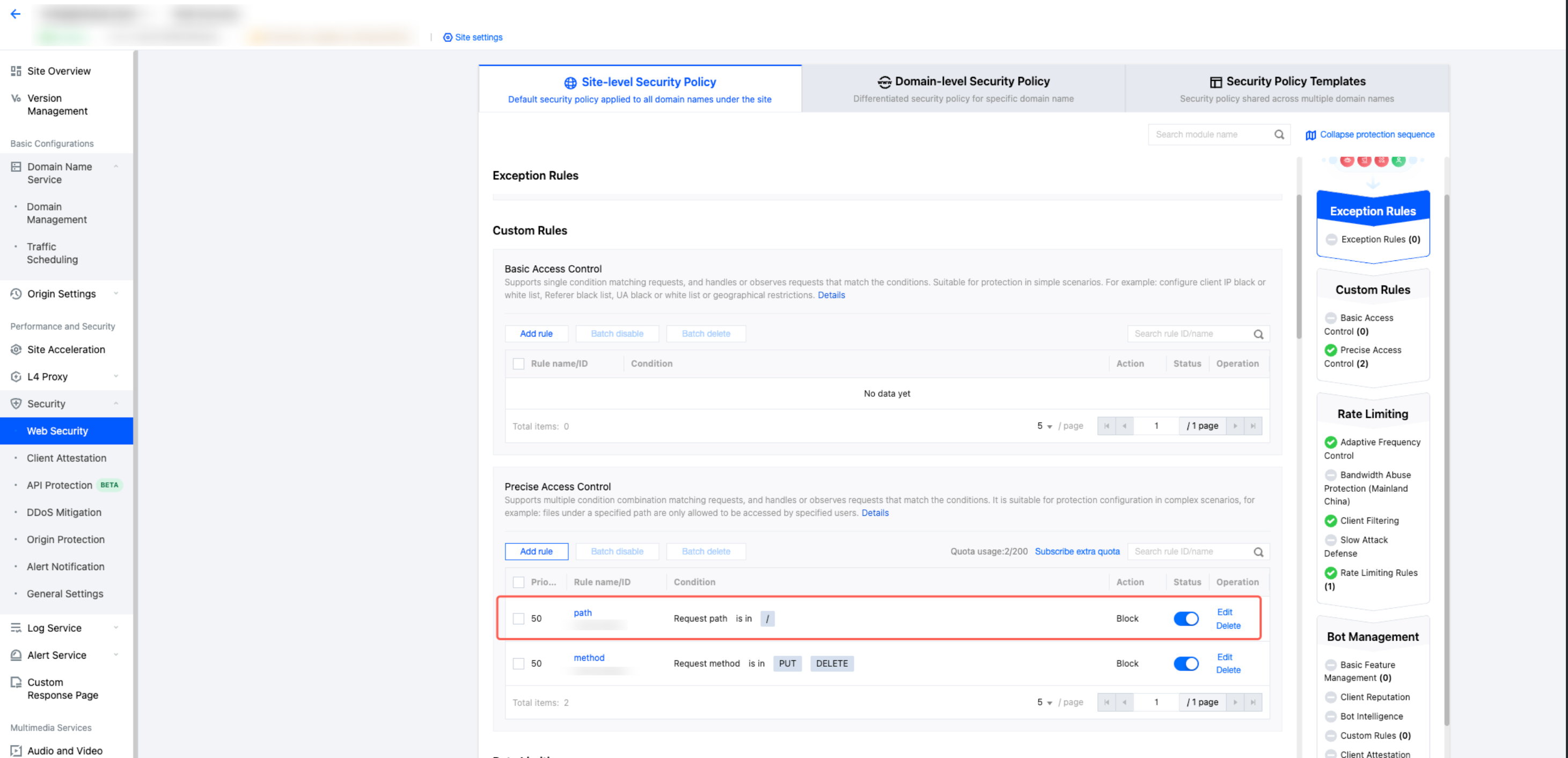The height and width of the screenshot is (758, 1568).
Task: Toggle off the method rule status
Action: click(x=1185, y=664)
